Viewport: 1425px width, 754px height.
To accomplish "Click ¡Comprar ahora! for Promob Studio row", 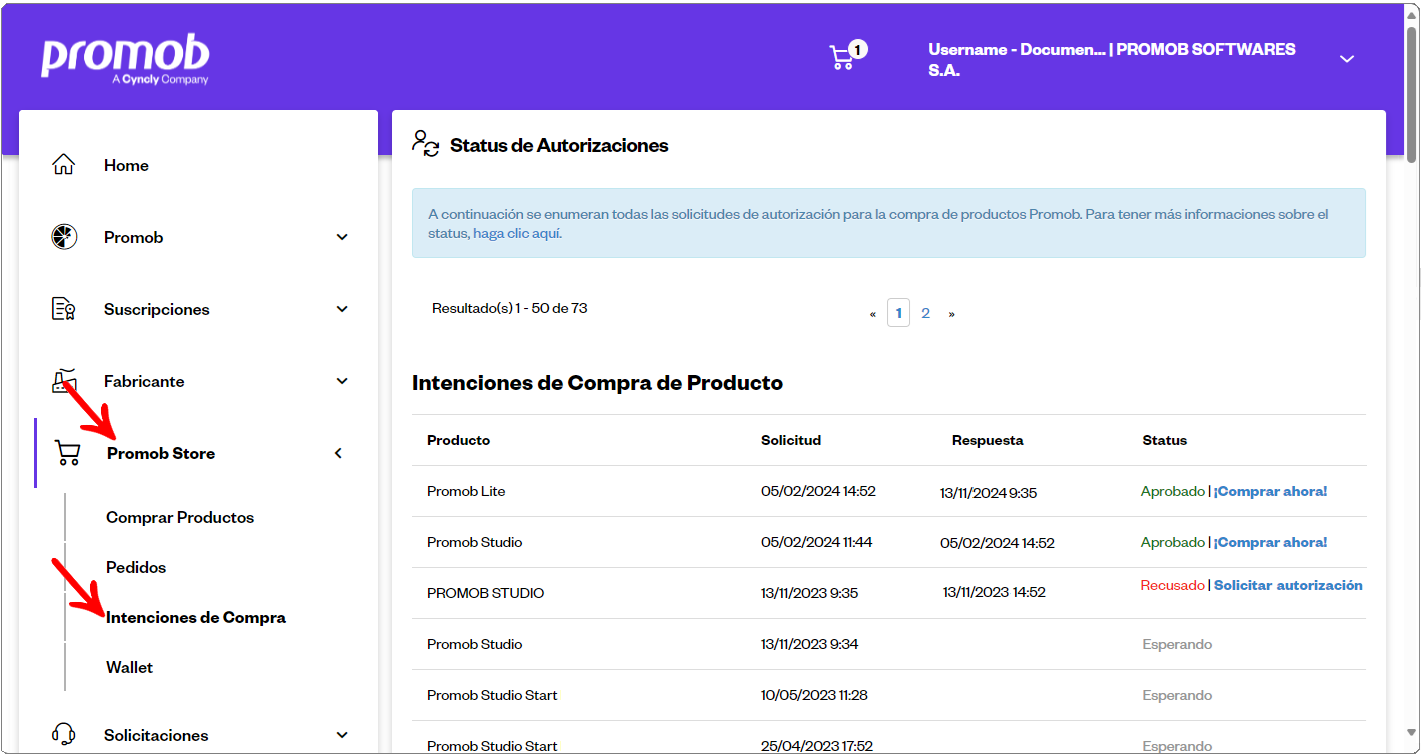I will [1270, 542].
